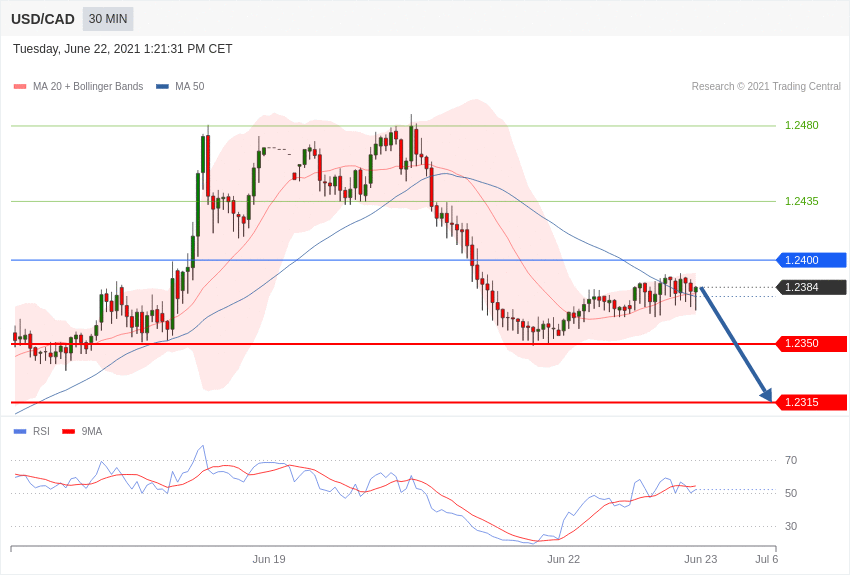Click the 9MA legend red swatch
Screen dimensions: 850x576
(x=68, y=432)
